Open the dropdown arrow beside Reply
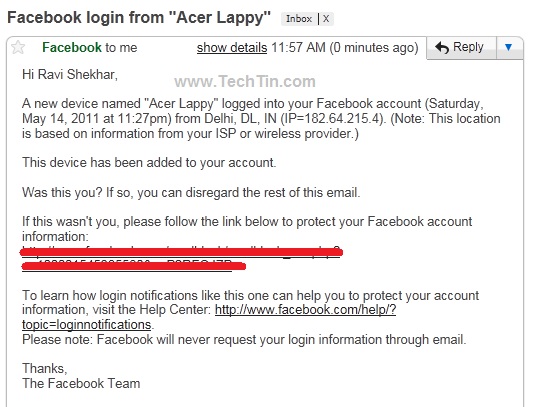 [x=509, y=48]
